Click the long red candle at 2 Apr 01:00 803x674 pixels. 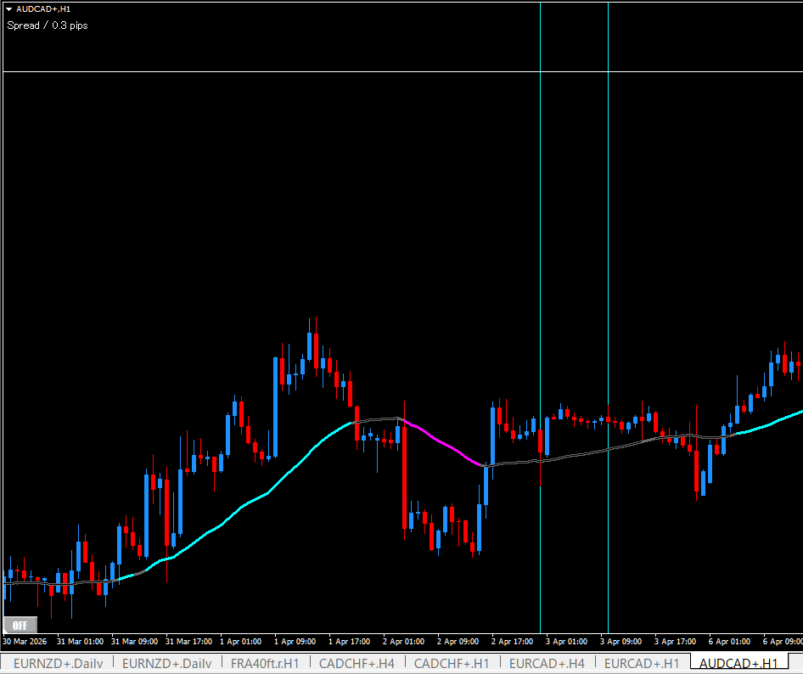(405, 475)
